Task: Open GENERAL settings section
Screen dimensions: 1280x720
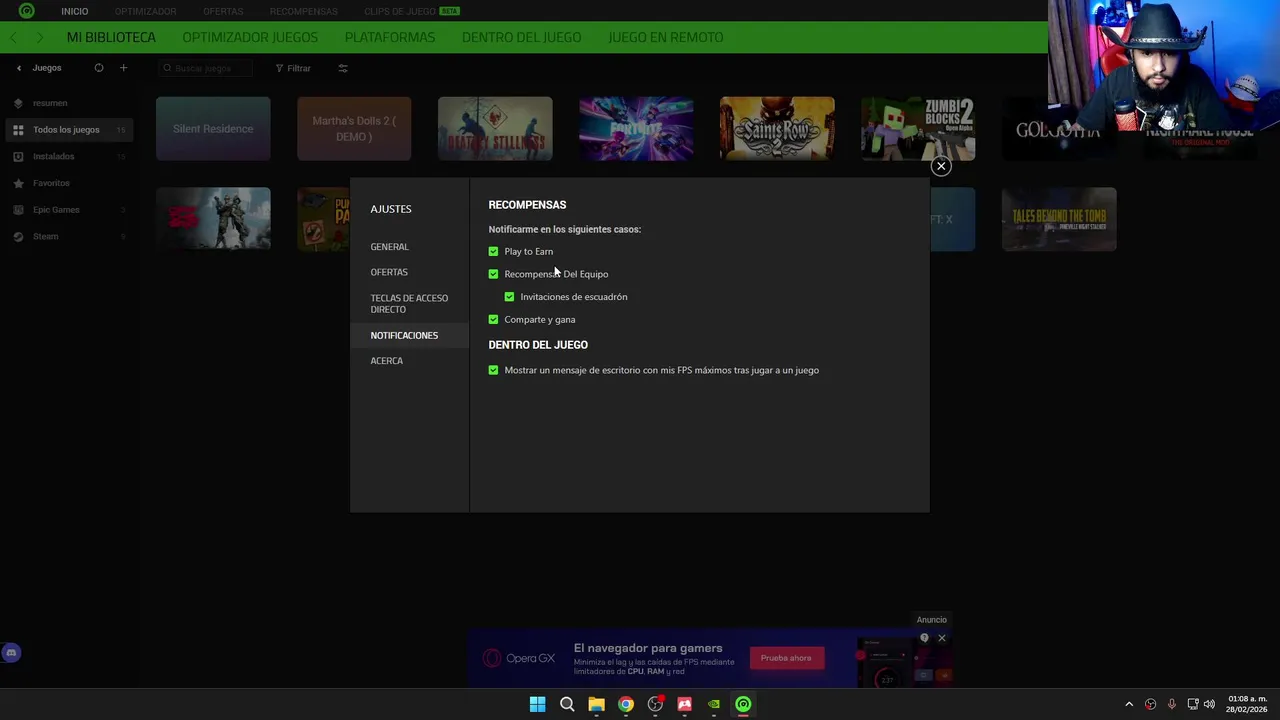Action: 389,247
